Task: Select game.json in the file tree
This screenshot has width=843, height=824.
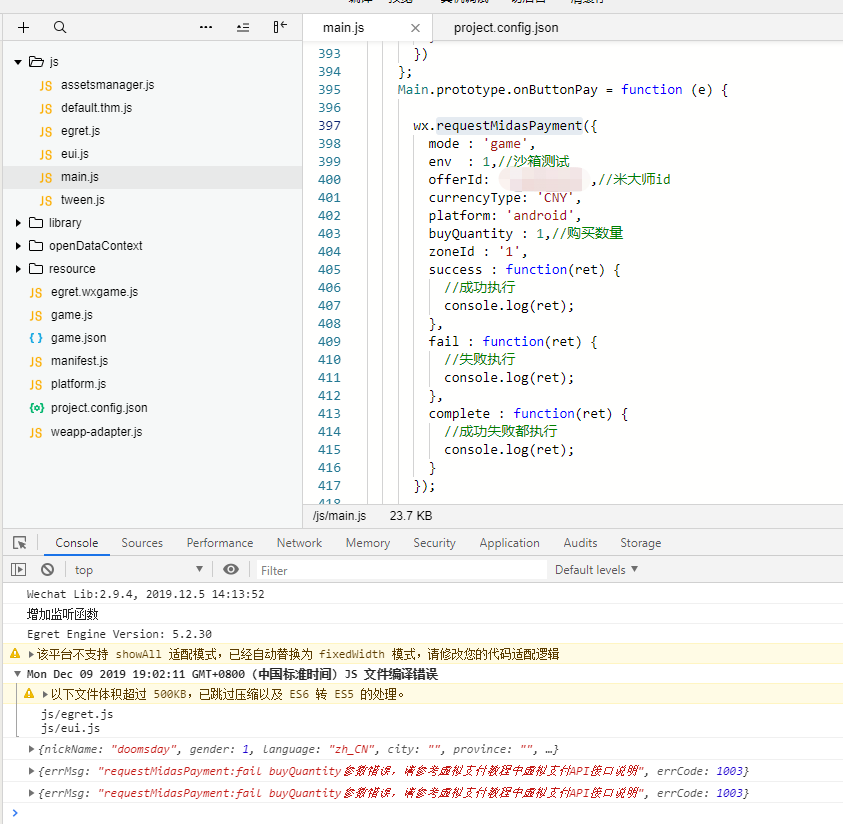Action: click(78, 338)
